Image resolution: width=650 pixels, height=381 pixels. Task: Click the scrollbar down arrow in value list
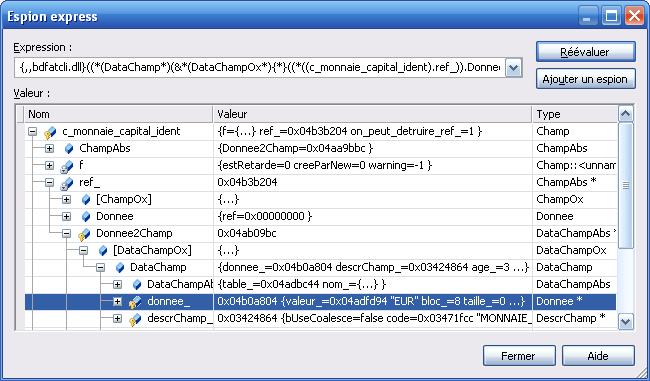pyautogui.click(x=625, y=321)
